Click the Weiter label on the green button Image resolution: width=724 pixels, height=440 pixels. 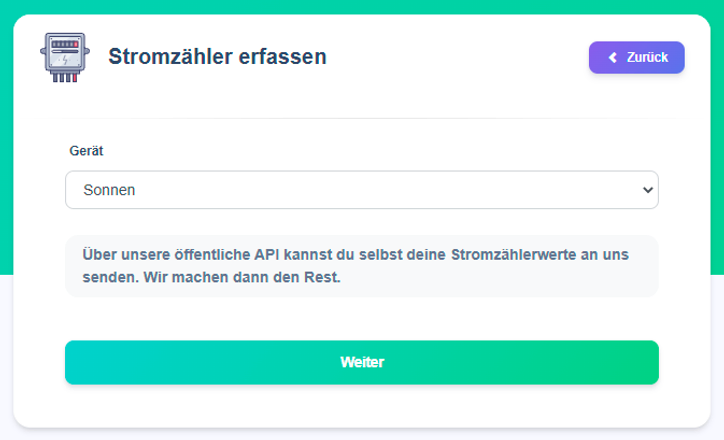(x=362, y=362)
